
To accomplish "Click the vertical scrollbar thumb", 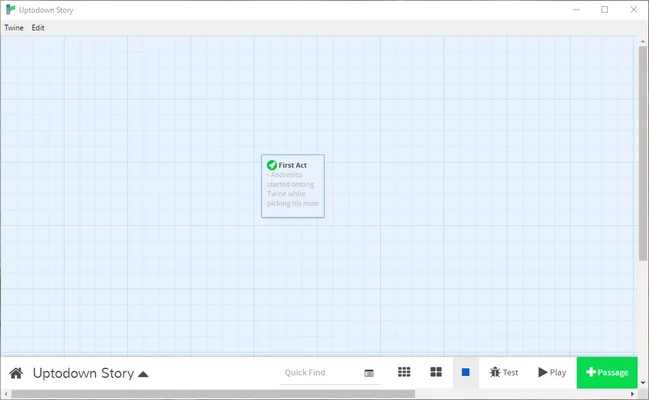I will [x=642, y=153].
